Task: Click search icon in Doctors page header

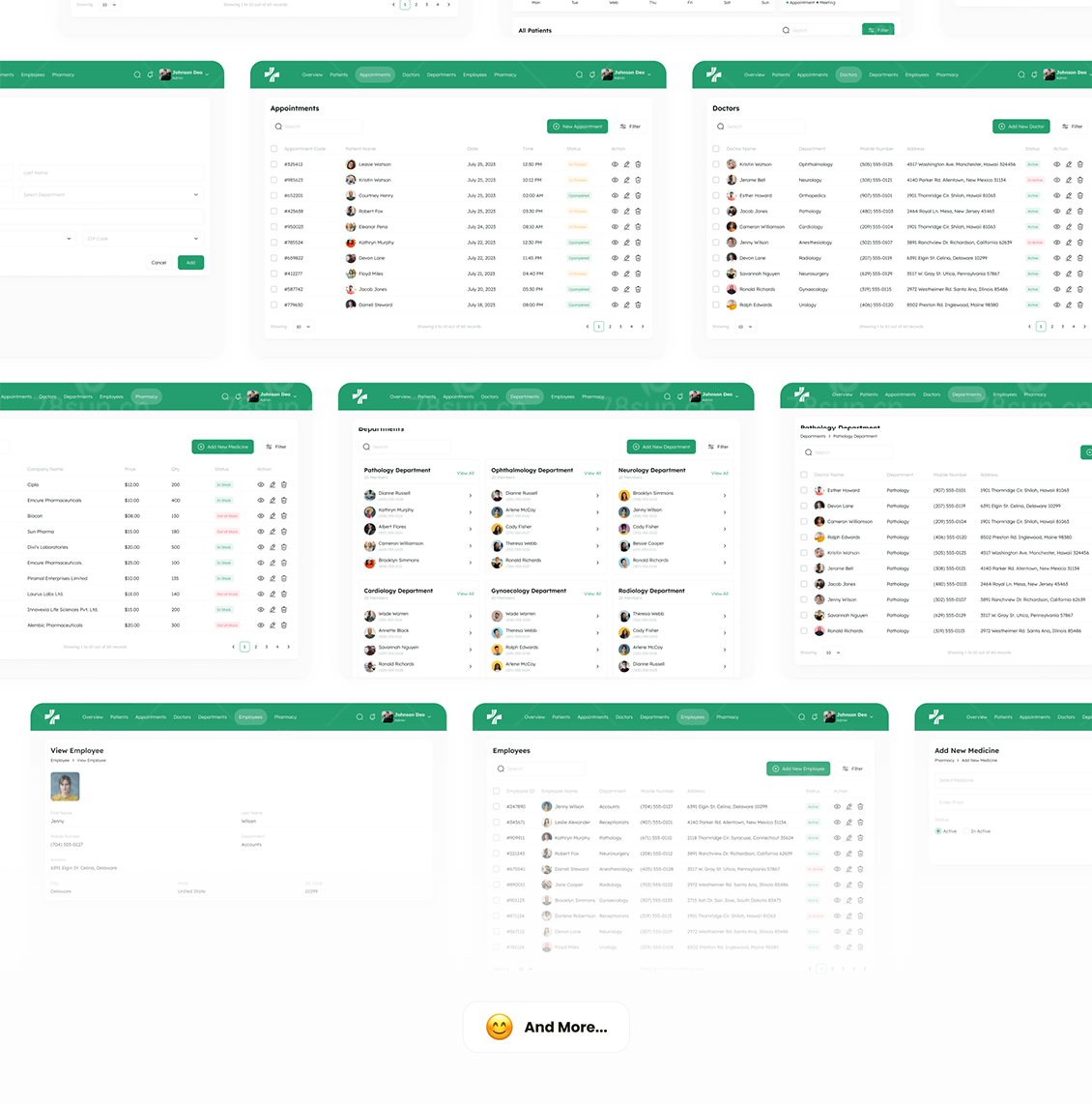Action: coord(1021,74)
